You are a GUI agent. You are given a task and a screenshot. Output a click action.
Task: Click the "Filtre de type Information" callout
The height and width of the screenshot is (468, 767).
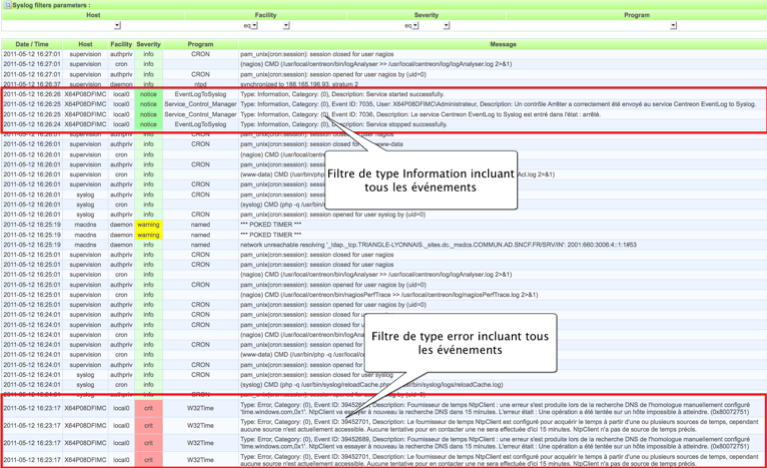(x=422, y=181)
